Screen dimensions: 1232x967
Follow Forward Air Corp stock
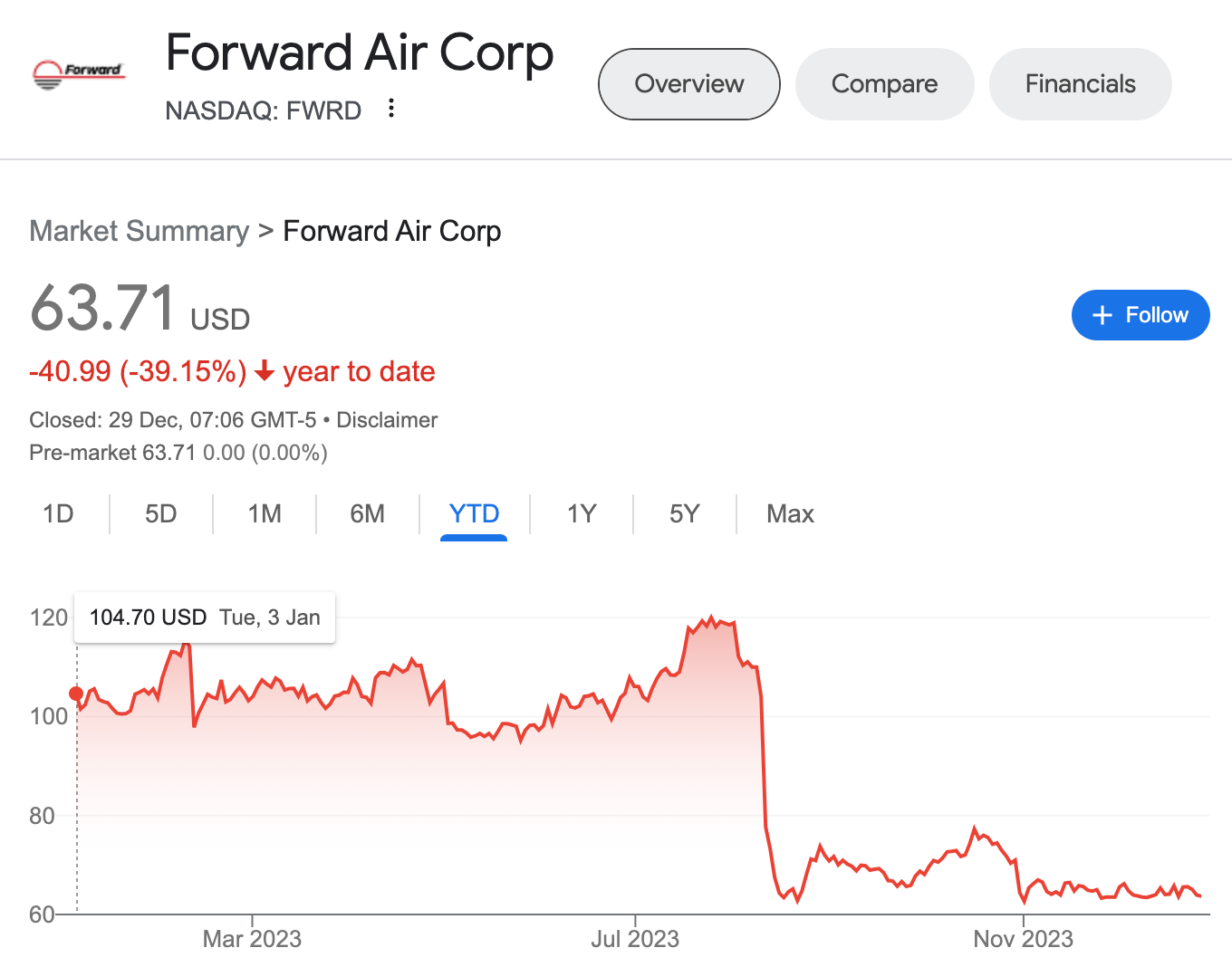1141,315
